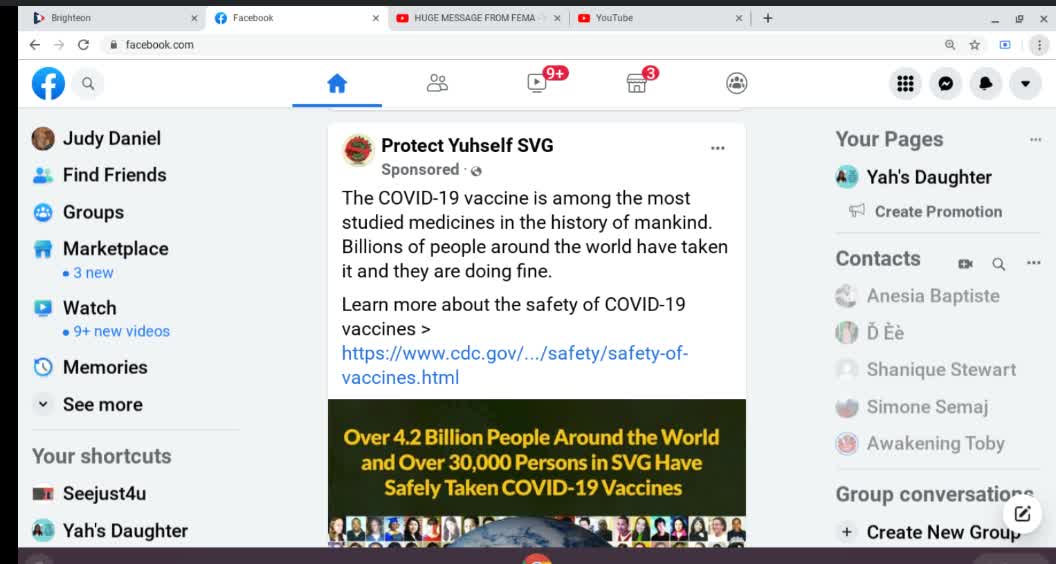Open a new browser tab
Screen dimensions: 1056x564
pyautogui.click(x=768, y=18)
